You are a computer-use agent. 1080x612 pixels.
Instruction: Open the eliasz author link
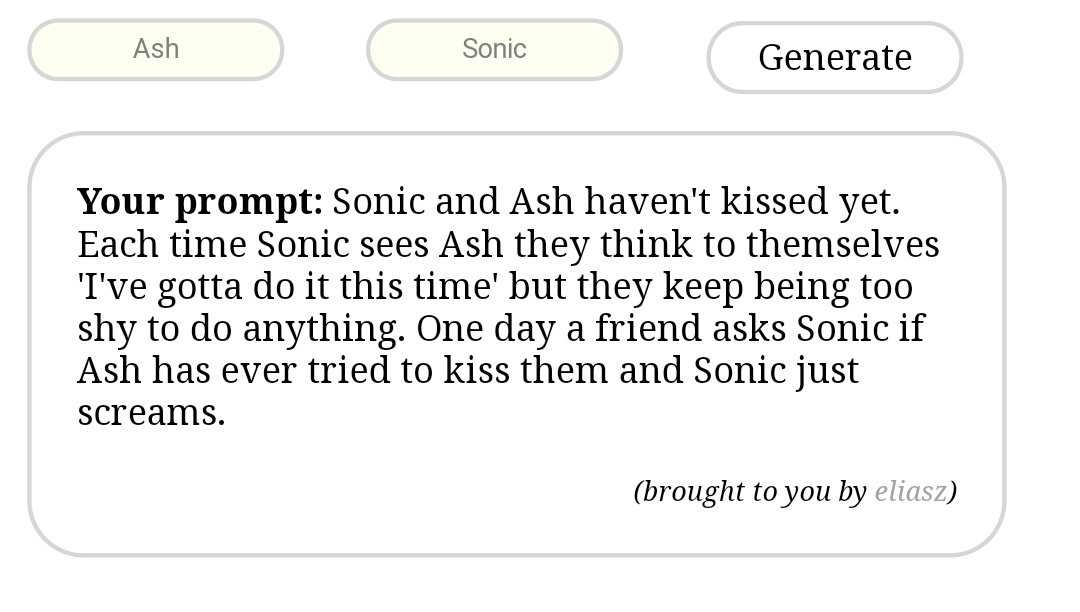tap(910, 492)
